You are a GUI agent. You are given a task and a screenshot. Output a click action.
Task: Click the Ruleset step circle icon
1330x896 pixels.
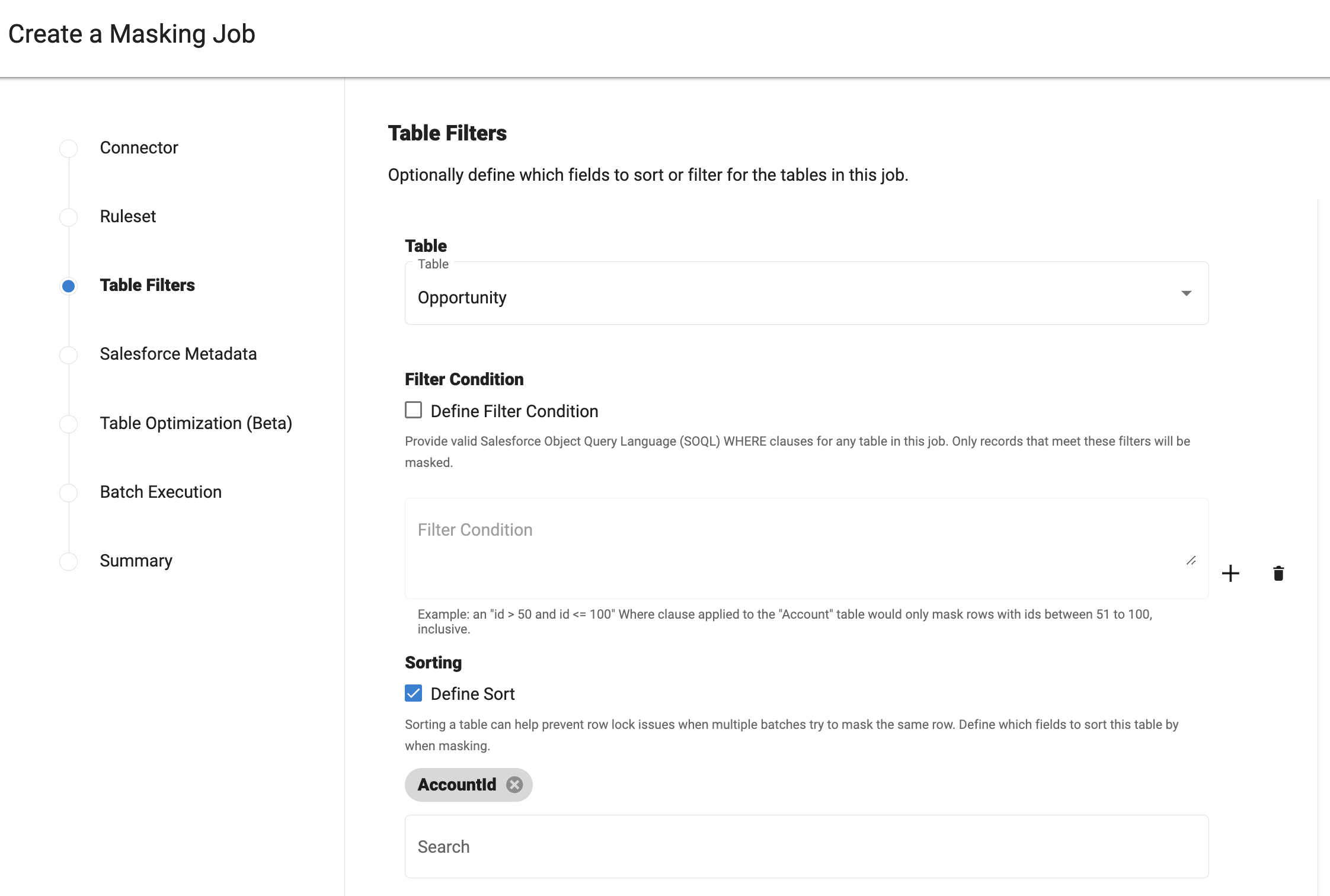pos(69,217)
